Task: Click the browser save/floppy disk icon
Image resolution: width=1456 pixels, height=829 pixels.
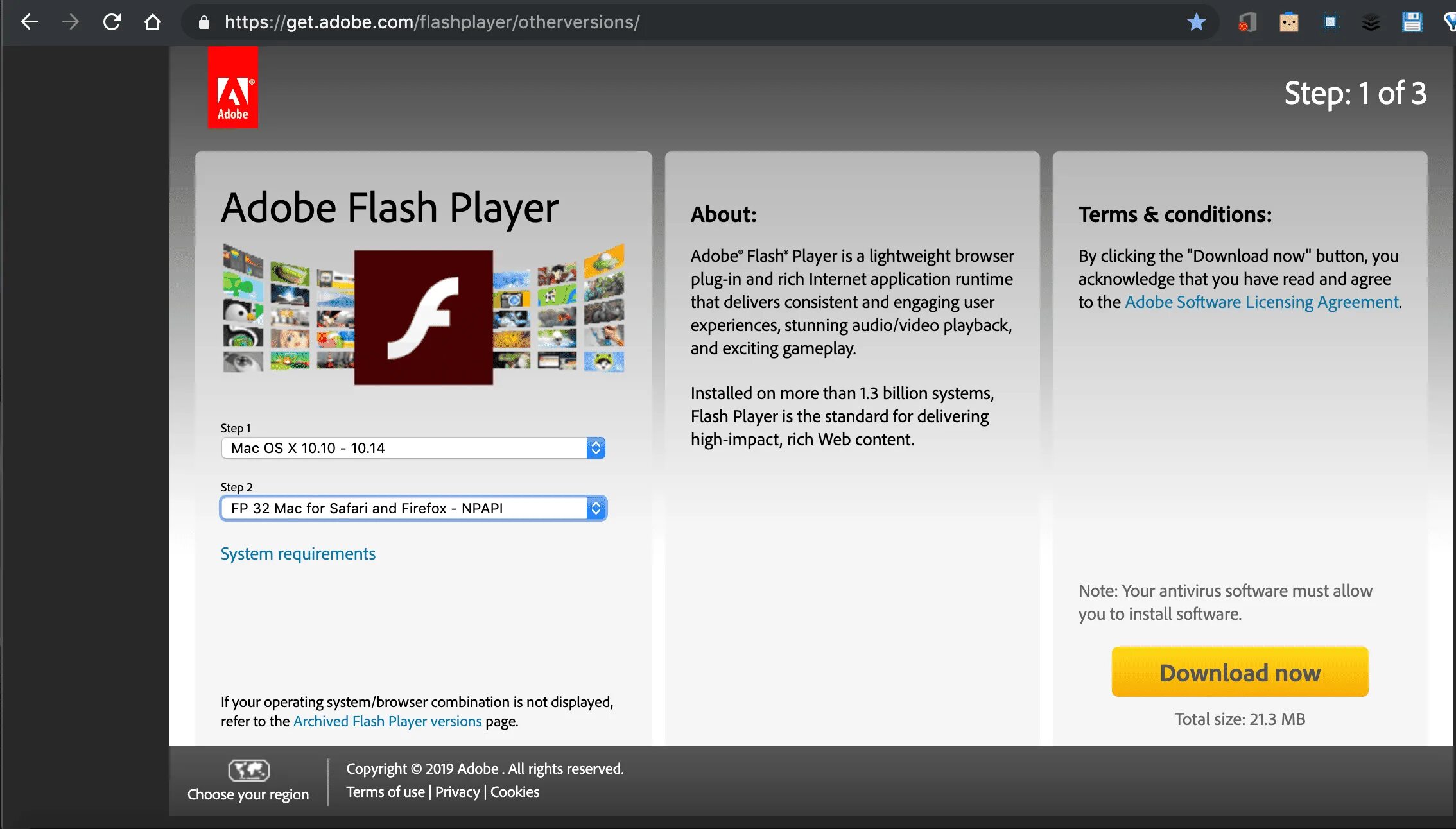Action: click(x=1412, y=22)
